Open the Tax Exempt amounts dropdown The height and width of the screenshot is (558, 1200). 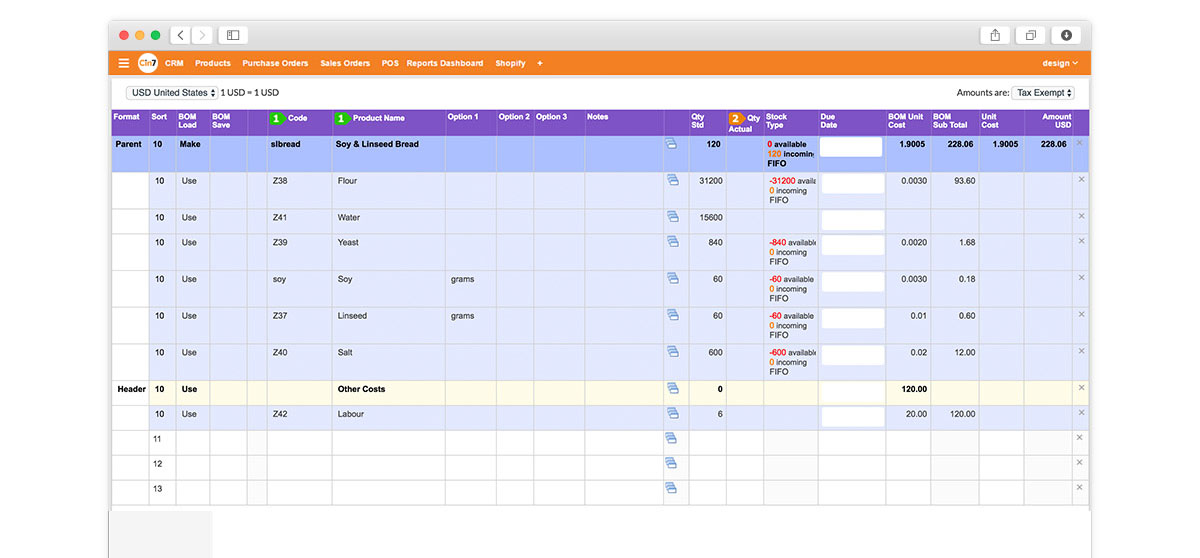tap(1043, 93)
